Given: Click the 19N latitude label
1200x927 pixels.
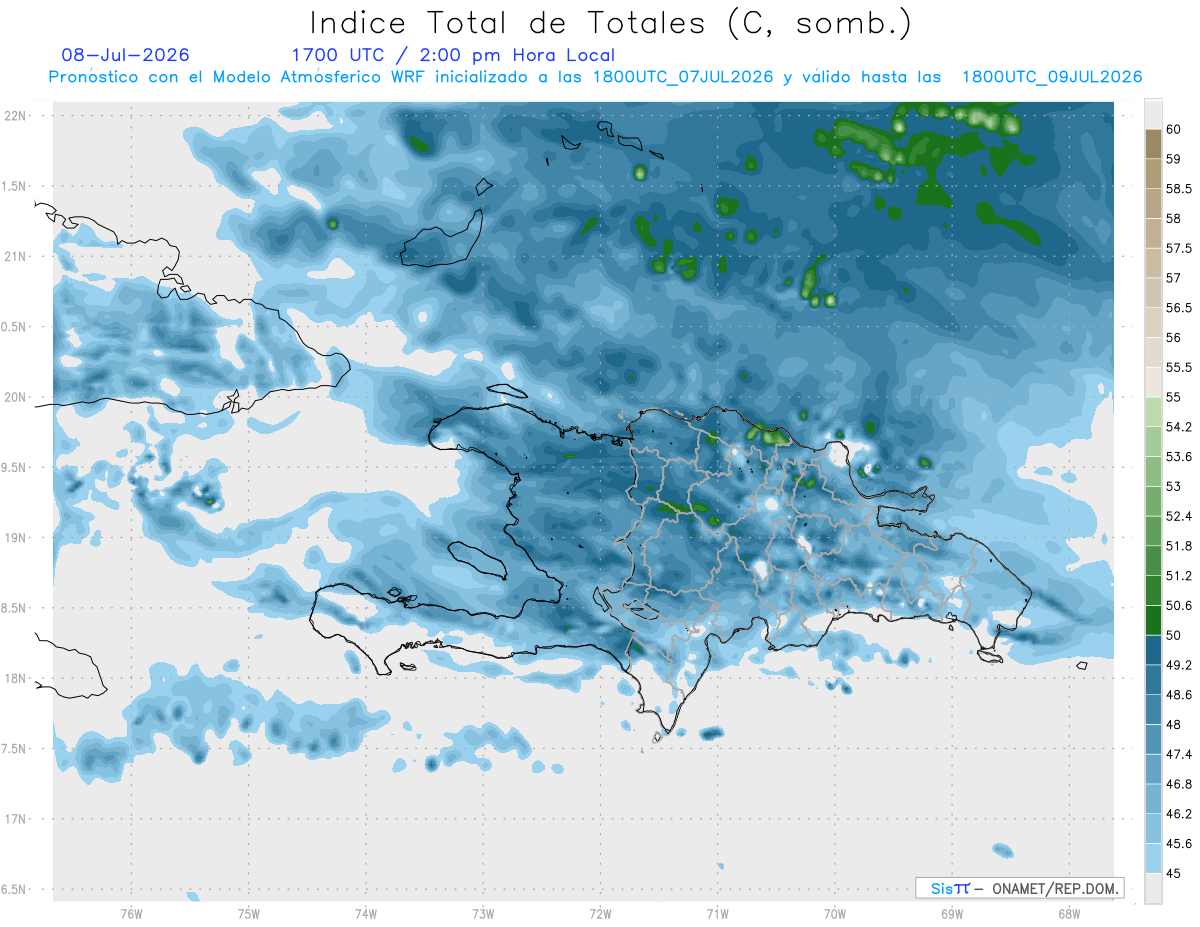Looking at the screenshot, I should [x=15, y=537].
